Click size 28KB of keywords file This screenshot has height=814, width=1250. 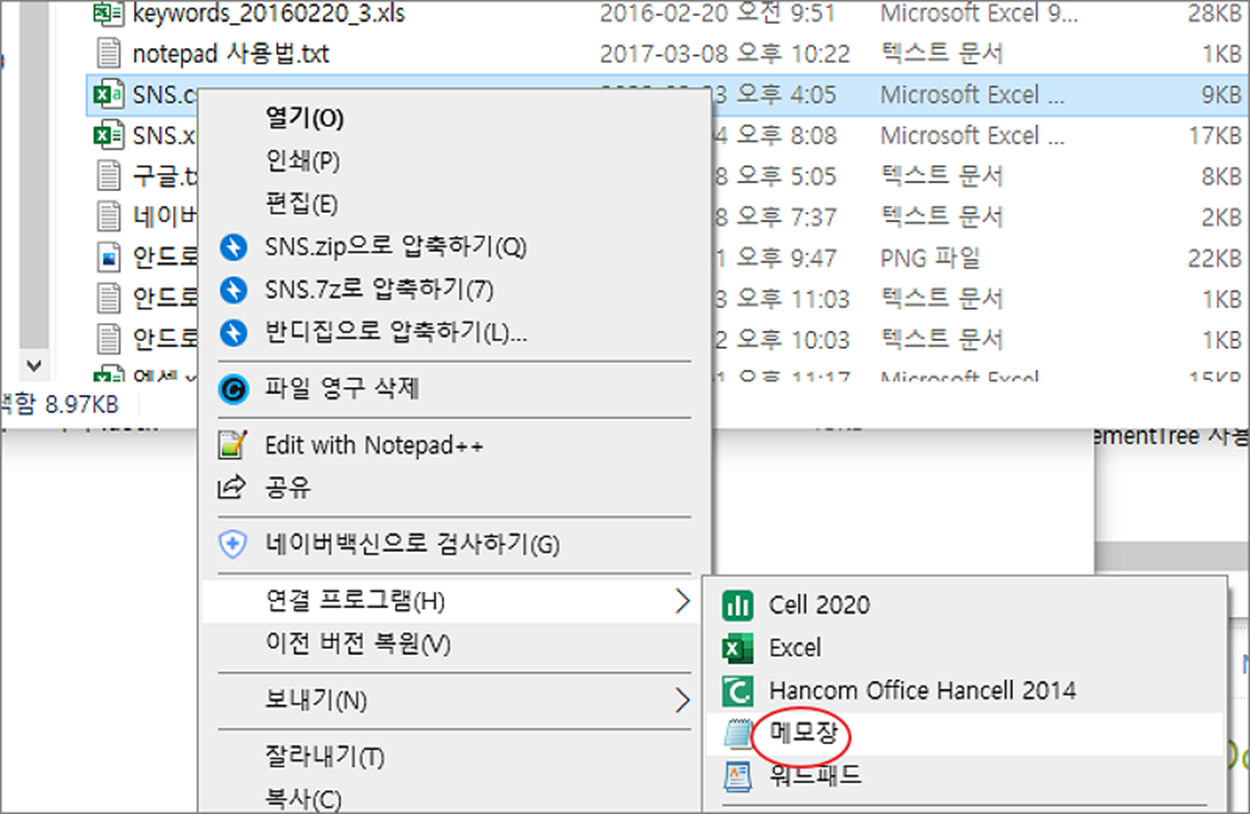(1214, 13)
